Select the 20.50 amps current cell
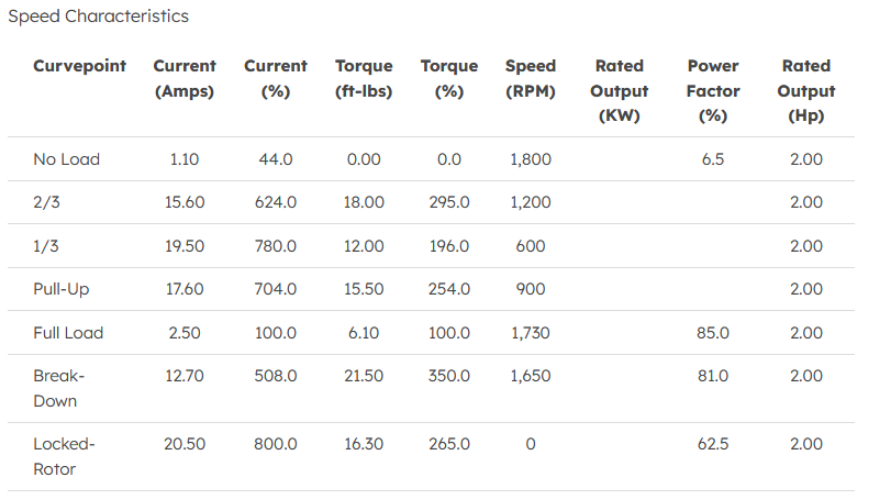The width and height of the screenshot is (869, 500). point(185,444)
